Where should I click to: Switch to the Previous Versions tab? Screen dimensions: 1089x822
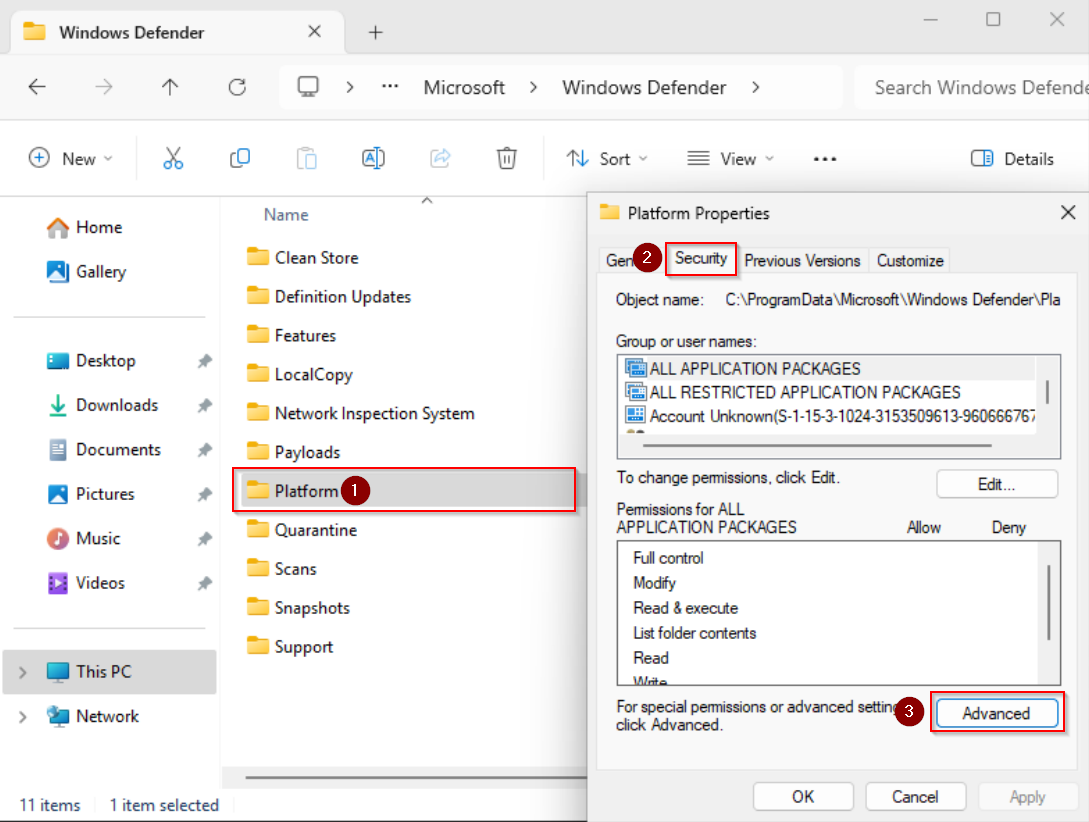coord(802,260)
